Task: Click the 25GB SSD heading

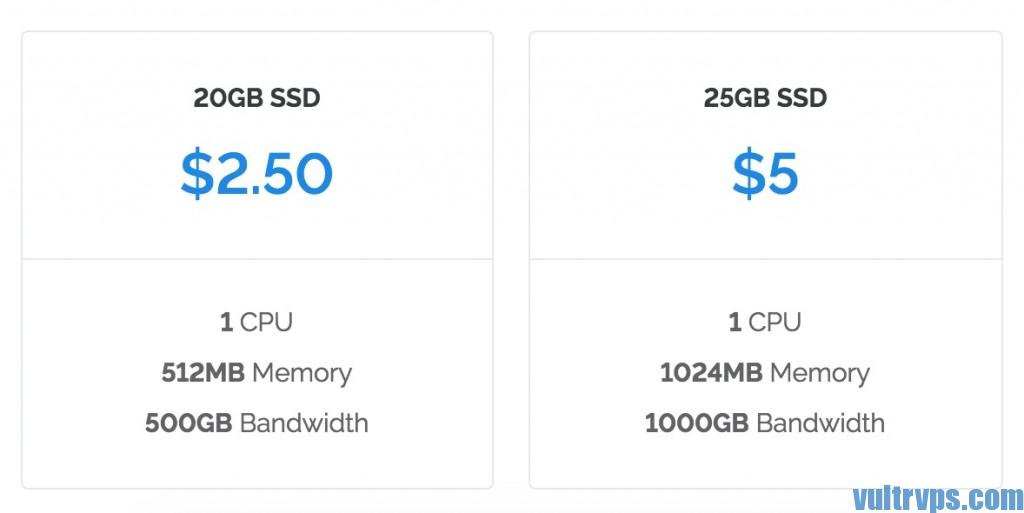Action: [x=765, y=98]
